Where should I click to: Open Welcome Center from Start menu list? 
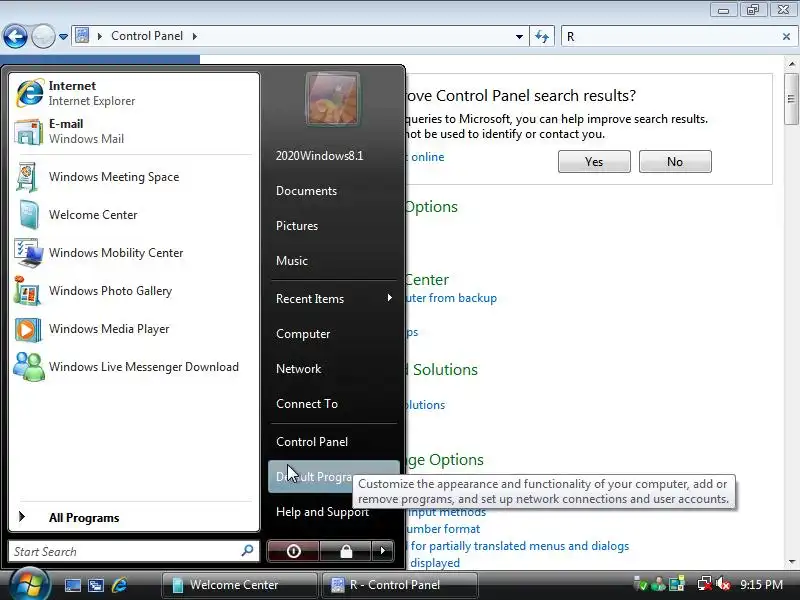[x=134, y=215]
